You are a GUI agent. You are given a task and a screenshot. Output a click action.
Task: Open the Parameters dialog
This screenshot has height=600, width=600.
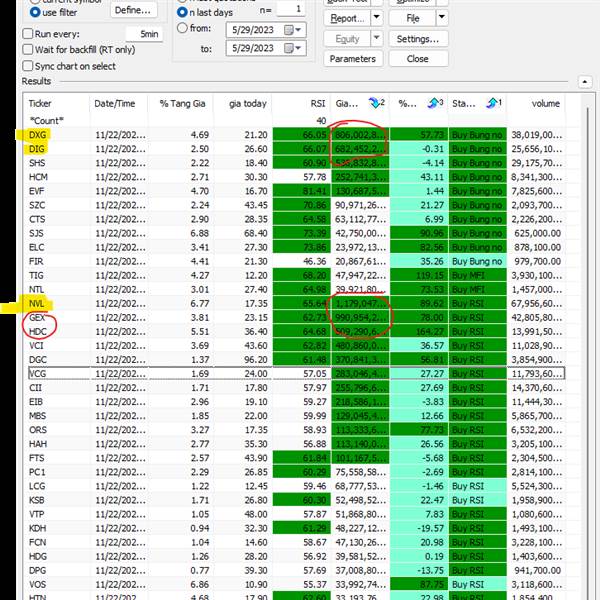point(353,59)
